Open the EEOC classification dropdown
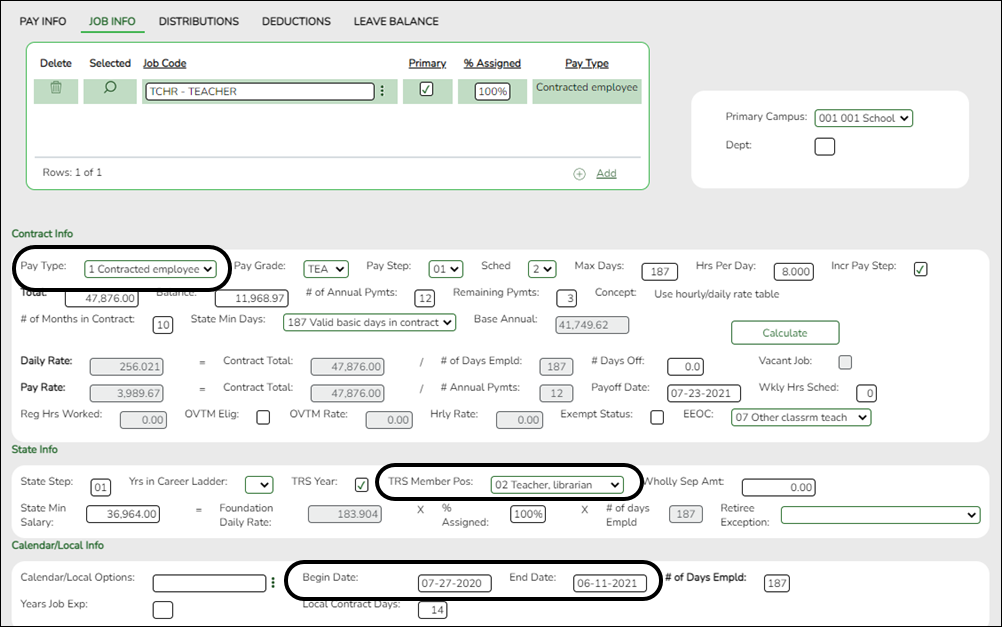 click(x=800, y=419)
